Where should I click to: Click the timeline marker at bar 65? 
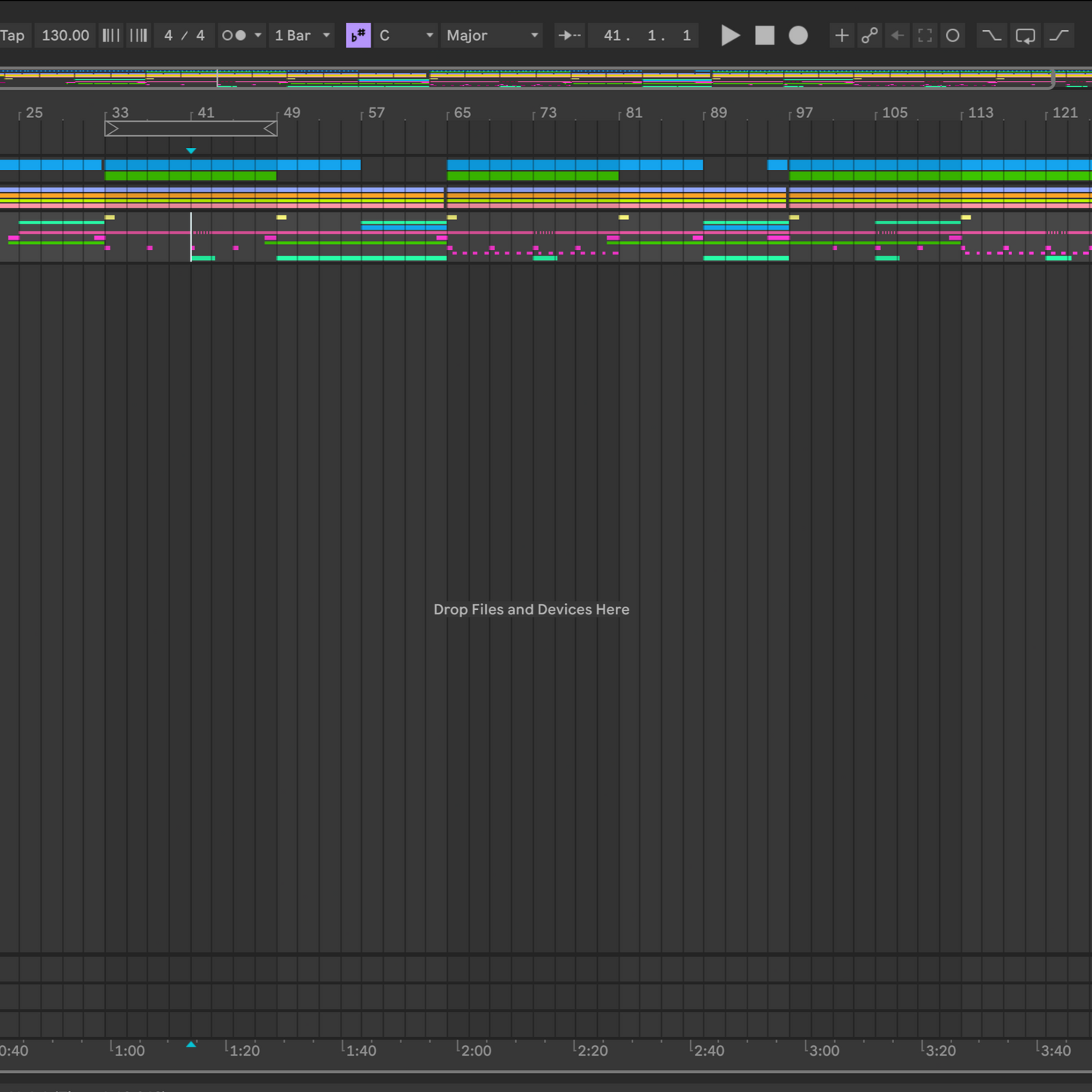(x=461, y=113)
